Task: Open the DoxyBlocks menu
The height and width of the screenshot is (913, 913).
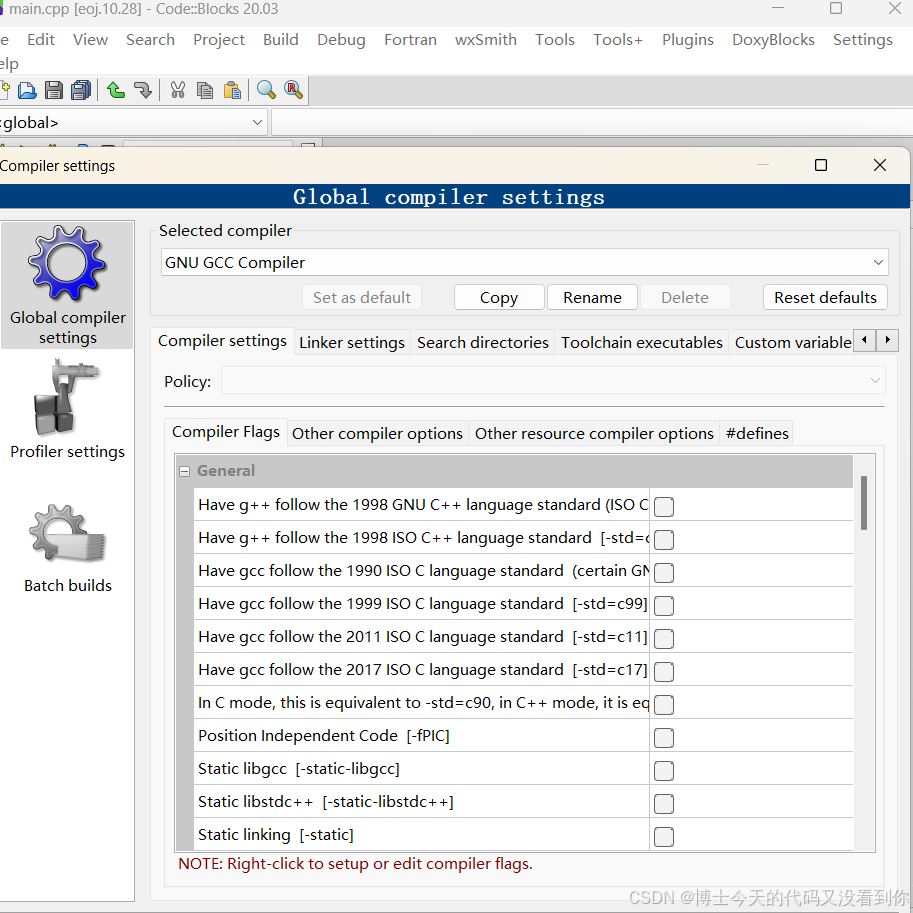Action: (x=773, y=40)
